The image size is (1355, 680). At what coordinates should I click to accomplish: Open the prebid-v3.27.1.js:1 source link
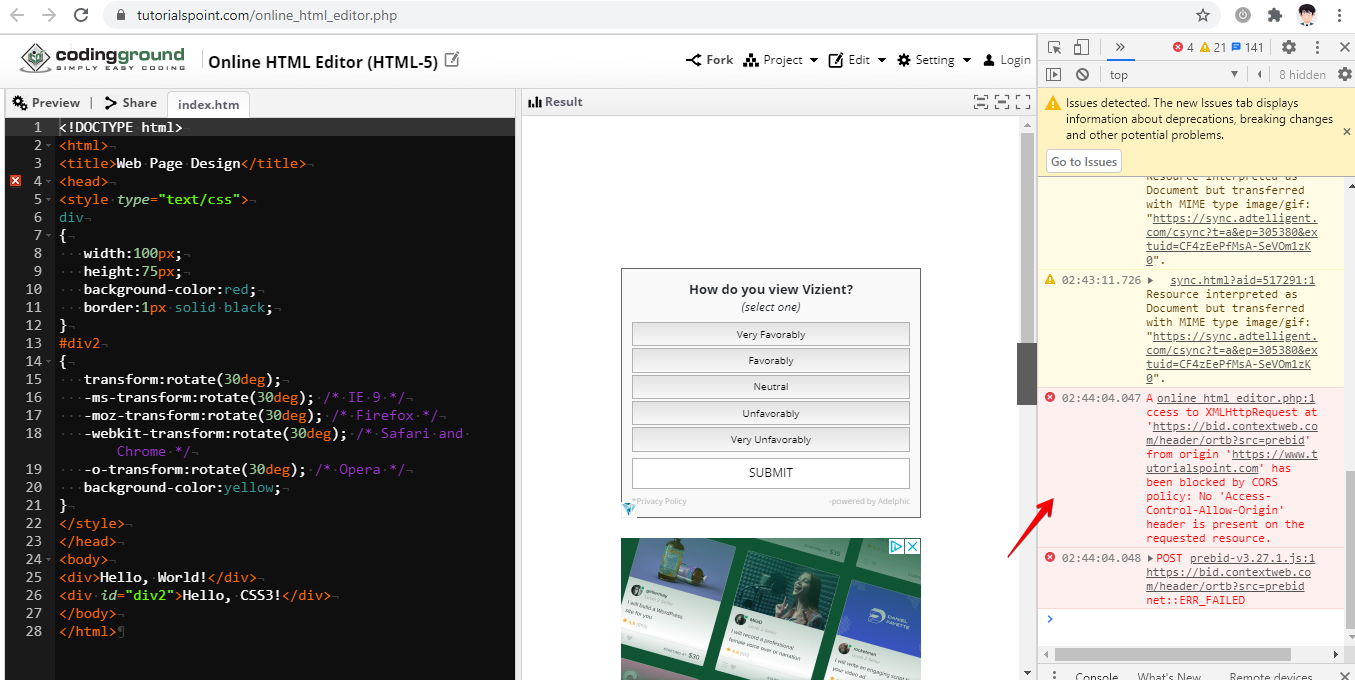[1252, 558]
